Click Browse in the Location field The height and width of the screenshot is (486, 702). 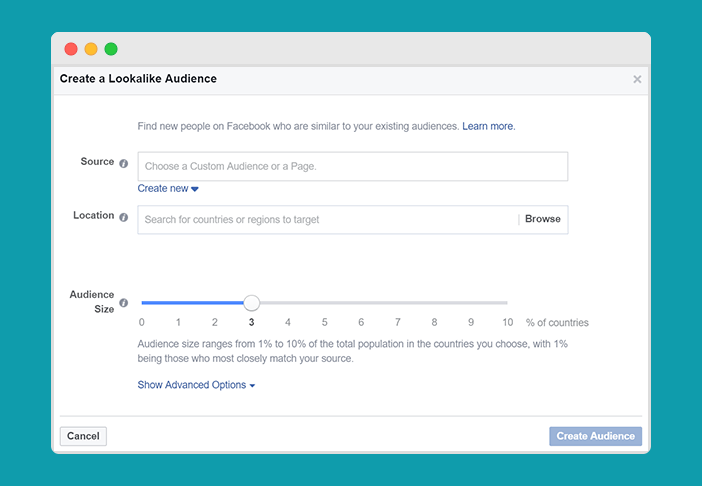coord(543,219)
